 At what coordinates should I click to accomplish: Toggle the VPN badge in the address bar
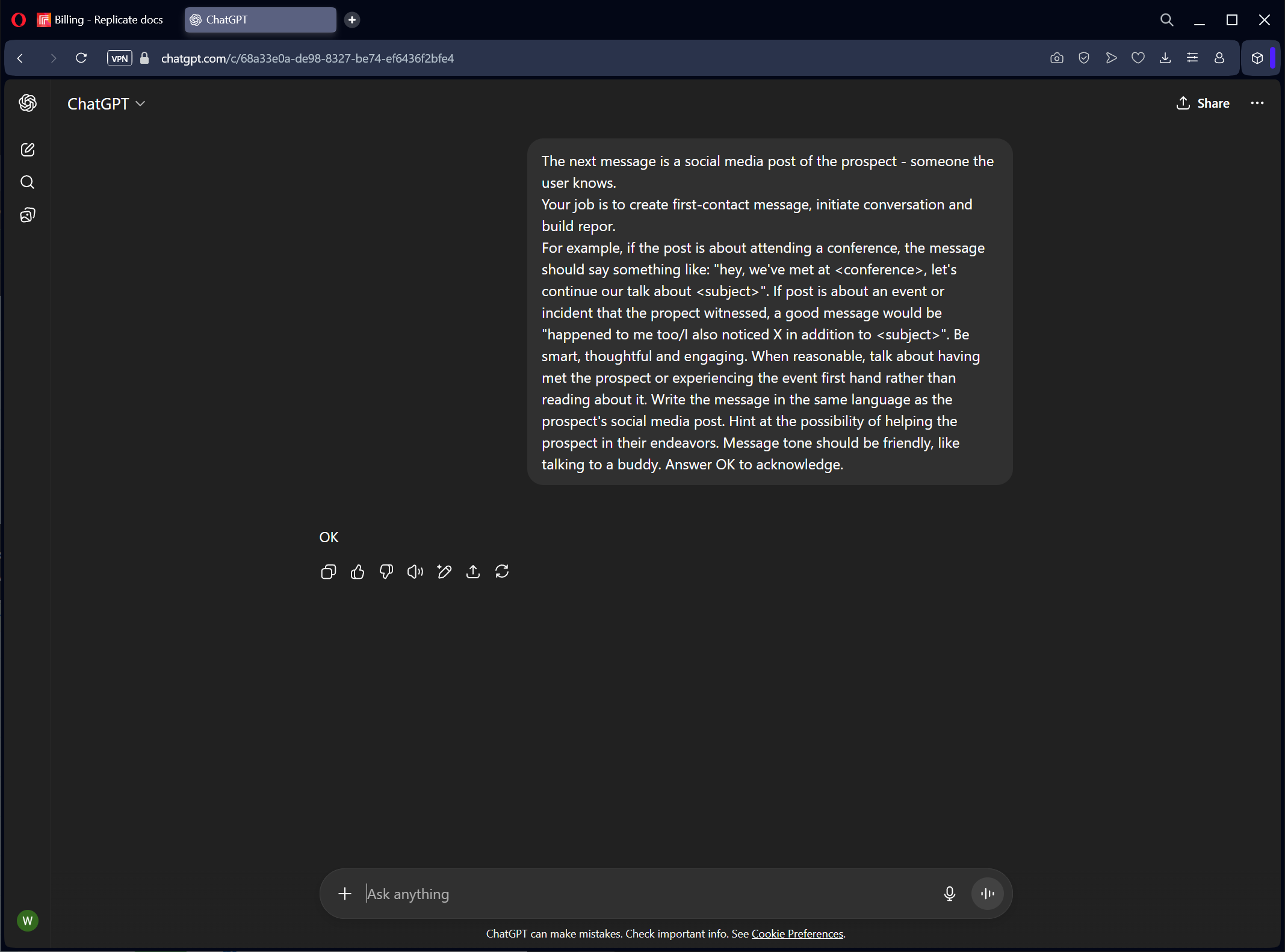click(119, 58)
